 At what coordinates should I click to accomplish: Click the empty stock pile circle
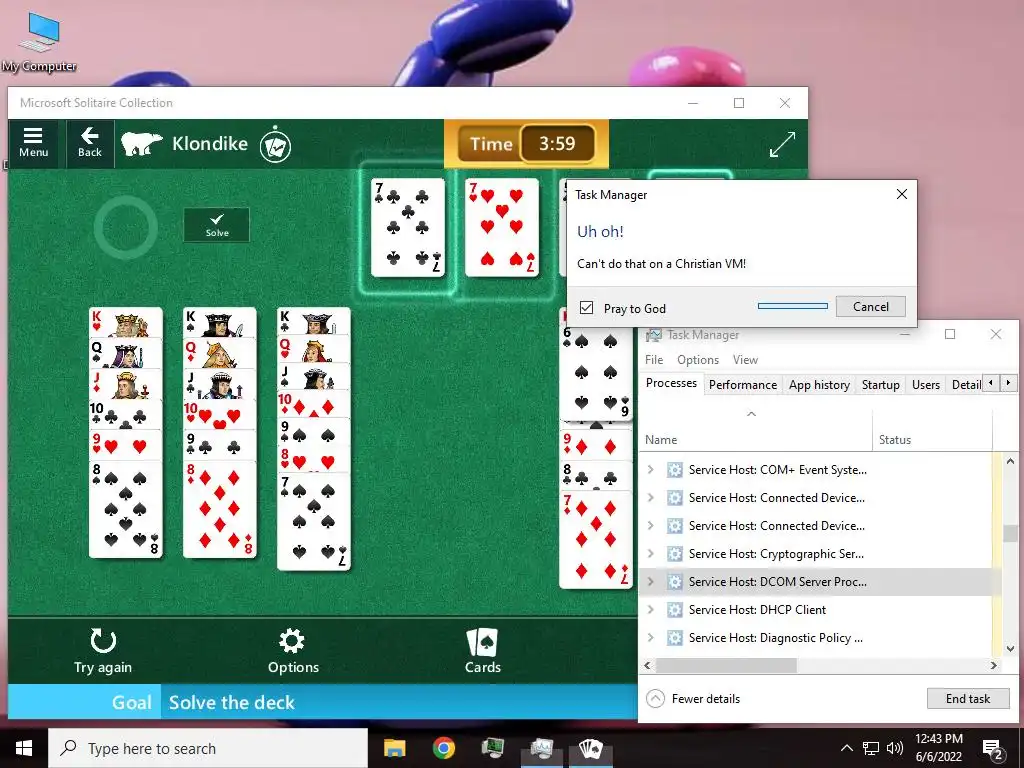coord(125,227)
